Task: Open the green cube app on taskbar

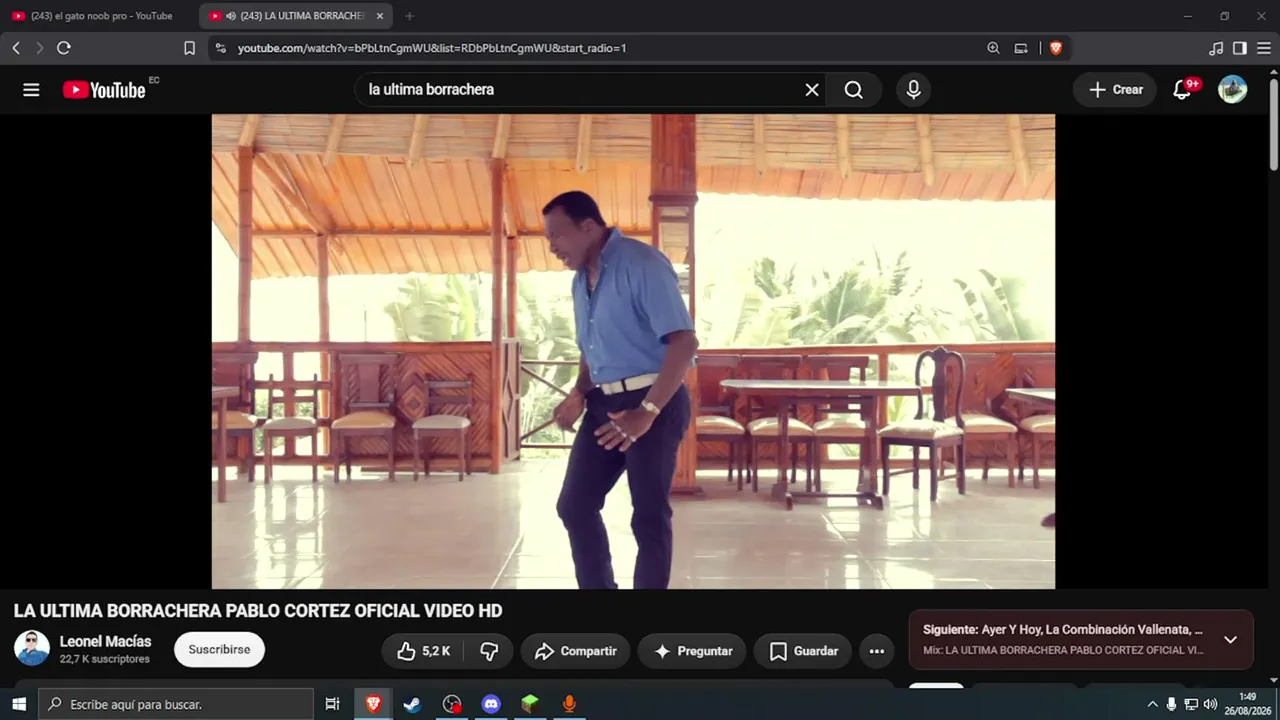Action: pos(530,704)
